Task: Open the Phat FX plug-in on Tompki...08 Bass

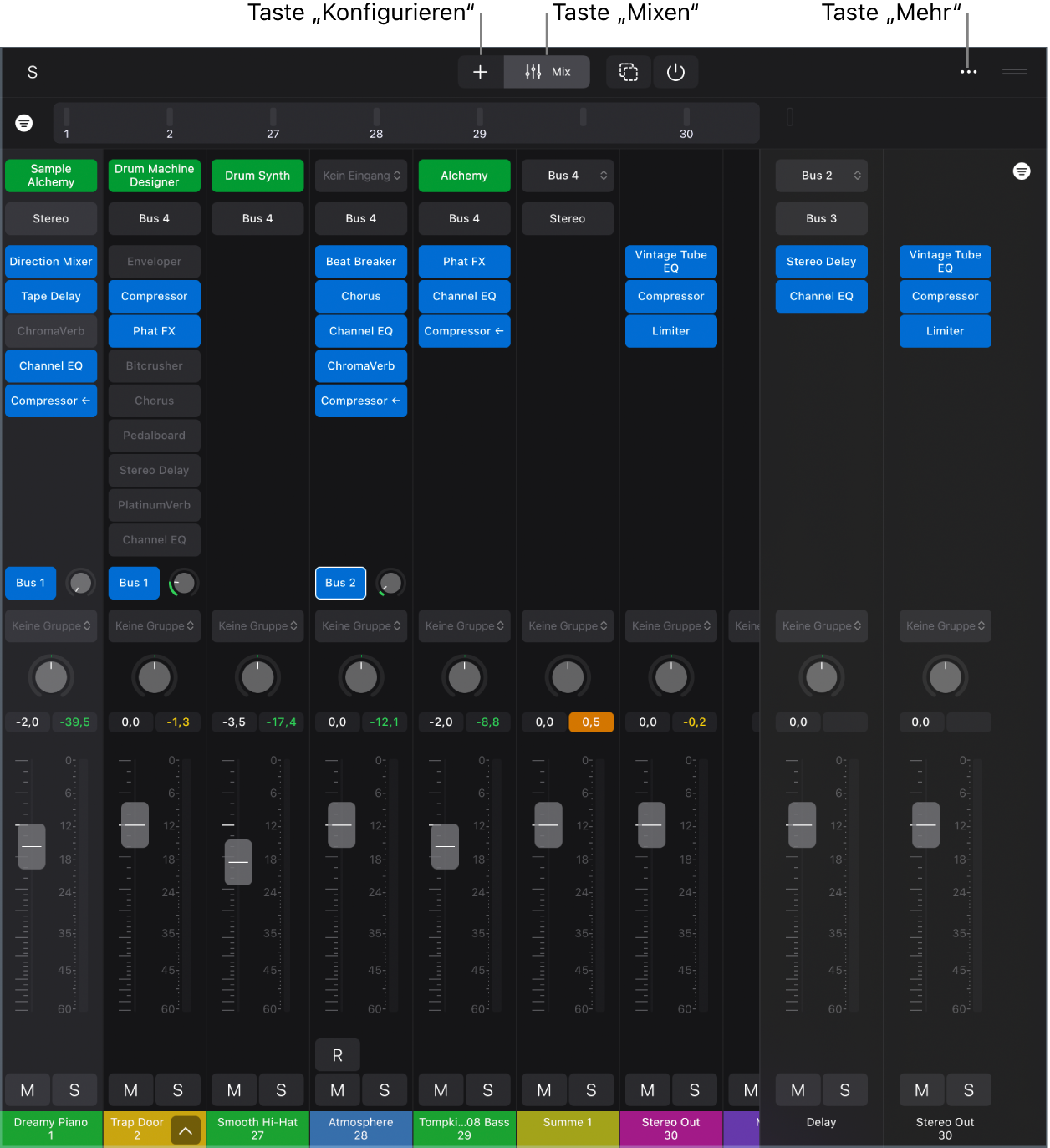Action: 464,261
